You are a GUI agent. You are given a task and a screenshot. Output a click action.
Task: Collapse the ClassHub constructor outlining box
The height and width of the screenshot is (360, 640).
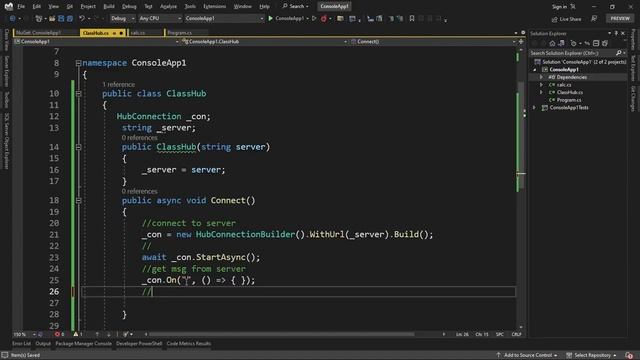coord(78,147)
